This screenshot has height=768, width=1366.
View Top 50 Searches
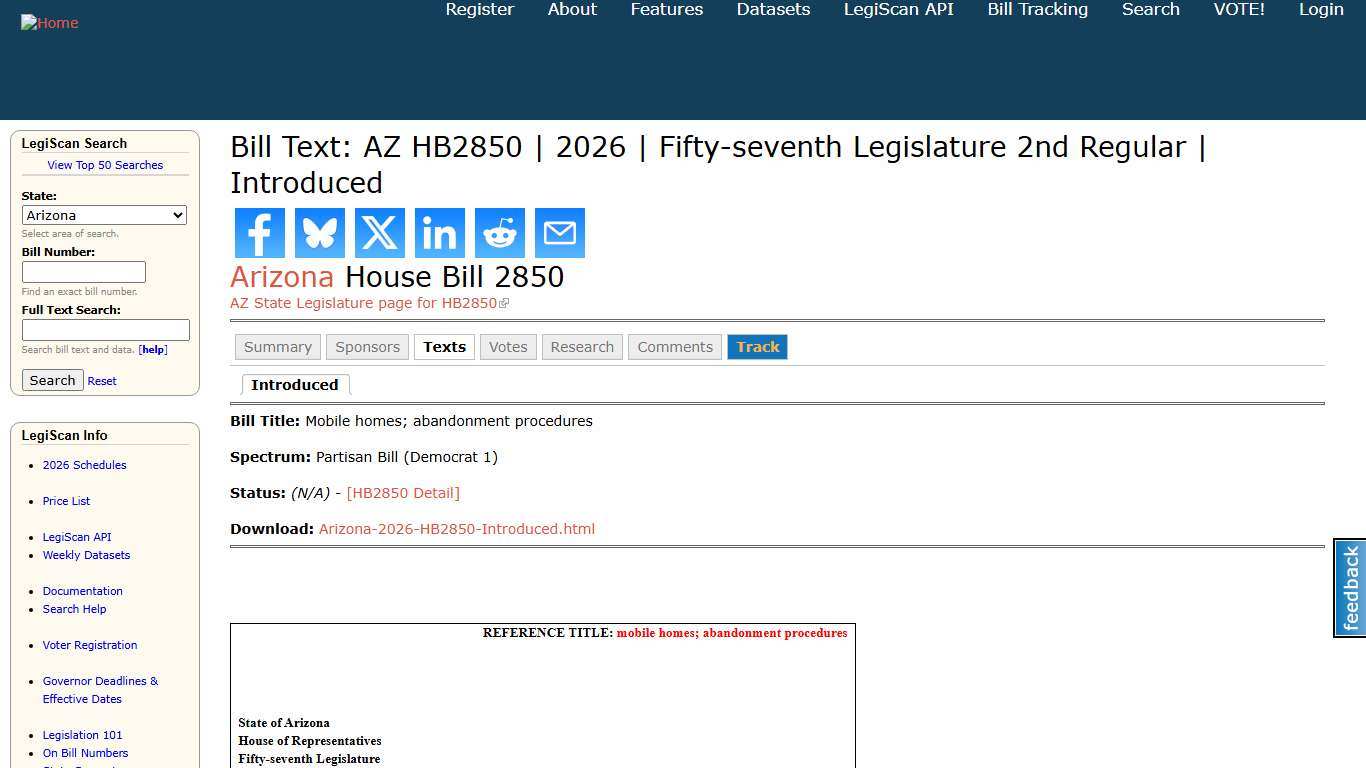pos(105,164)
